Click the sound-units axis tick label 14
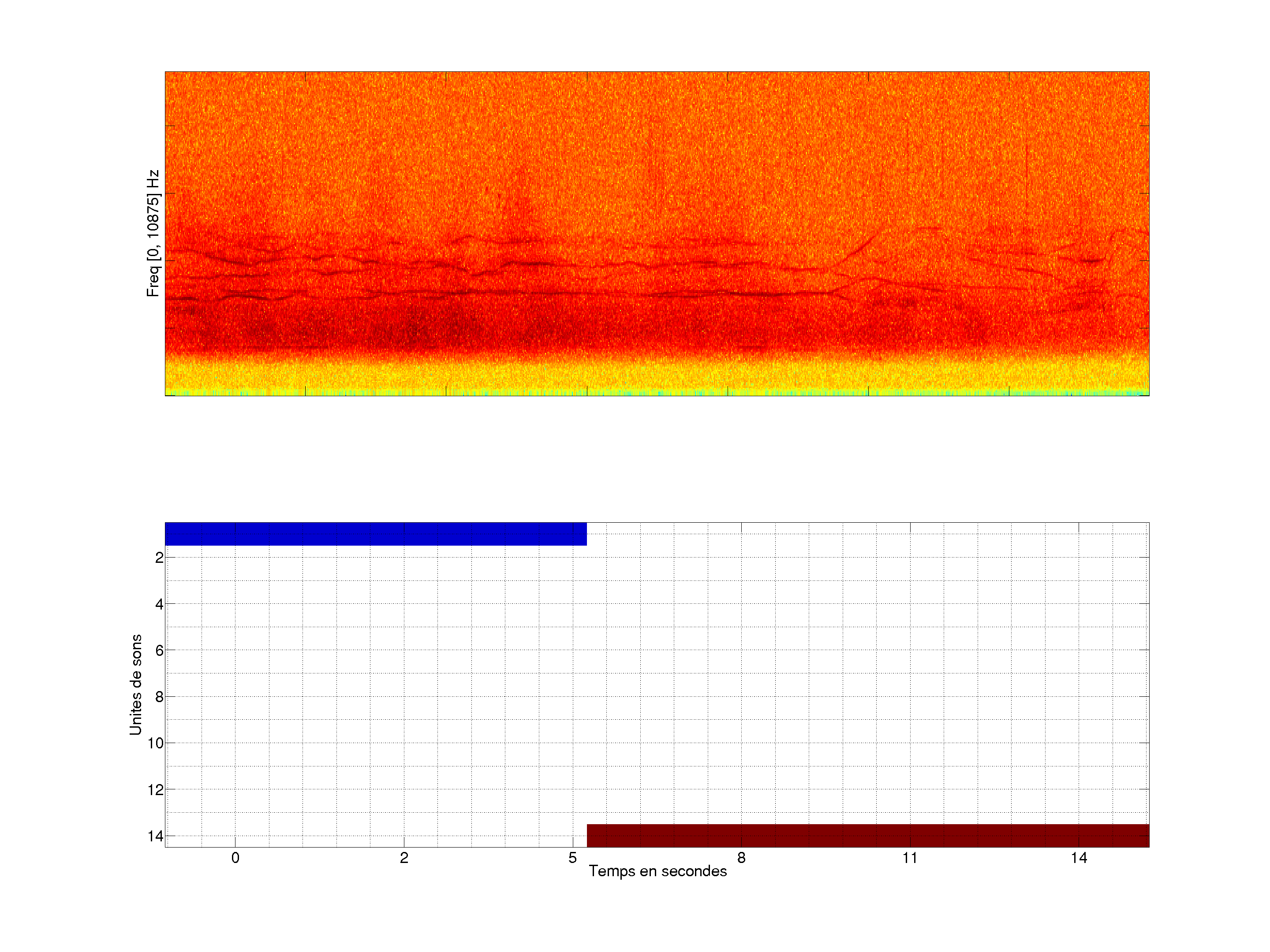The width and height of the screenshot is (1270, 952). click(156, 836)
